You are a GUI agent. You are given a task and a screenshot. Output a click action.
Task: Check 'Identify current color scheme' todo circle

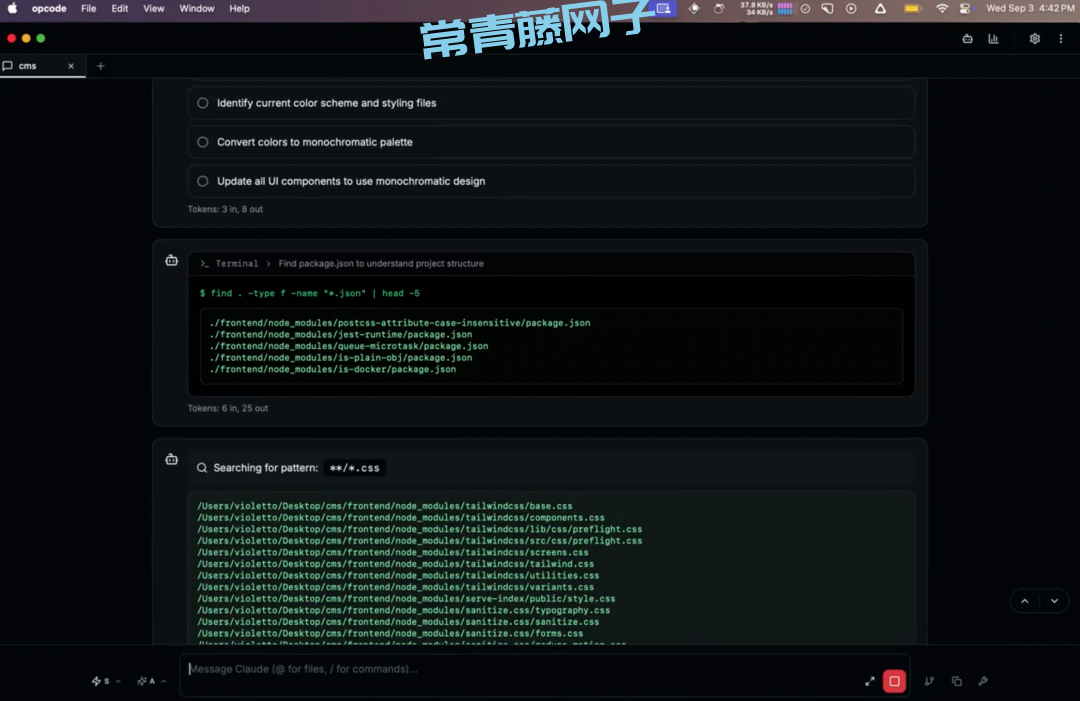pos(203,103)
